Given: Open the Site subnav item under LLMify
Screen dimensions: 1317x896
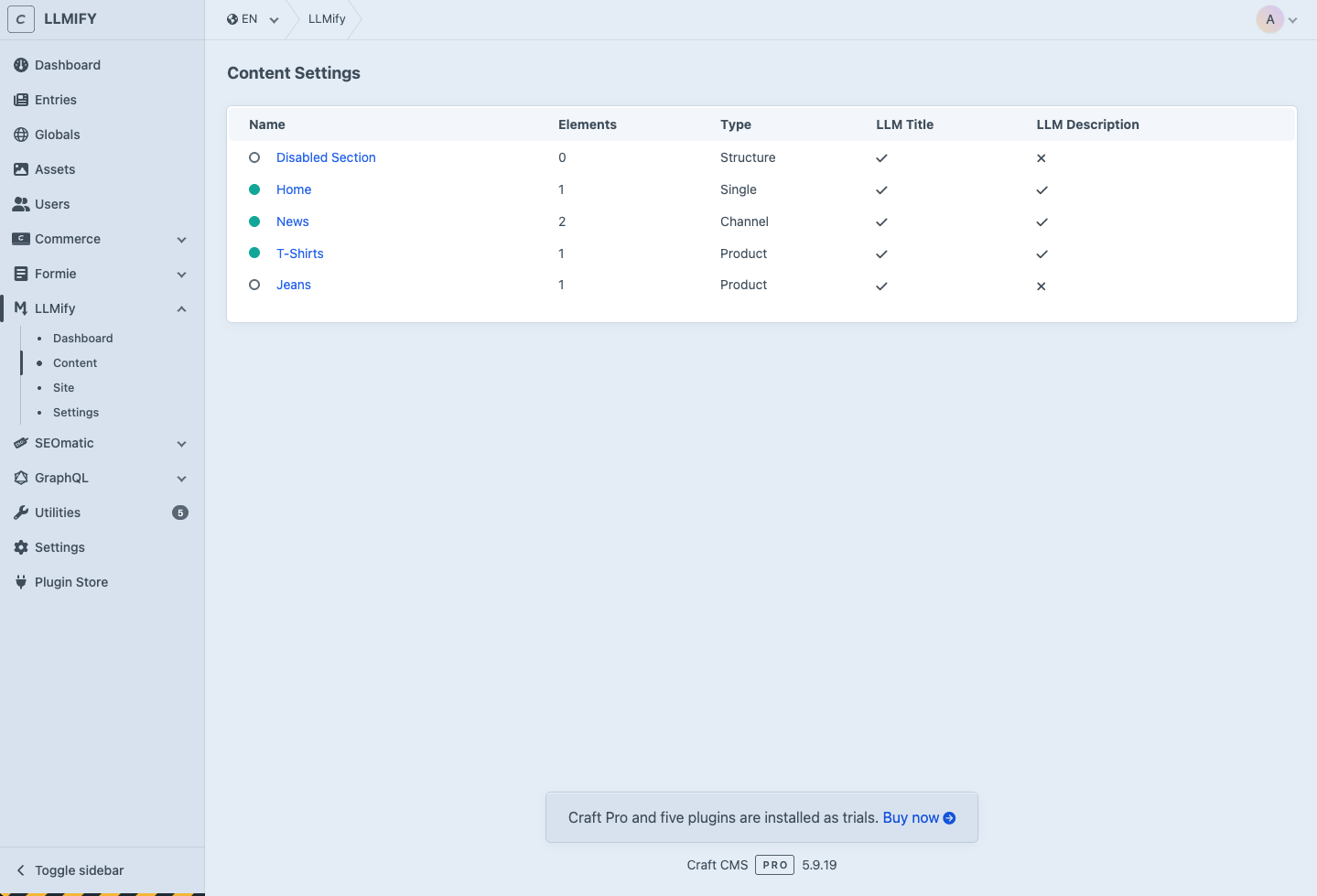Looking at the screenshot, I should click(x=63, y=388).
